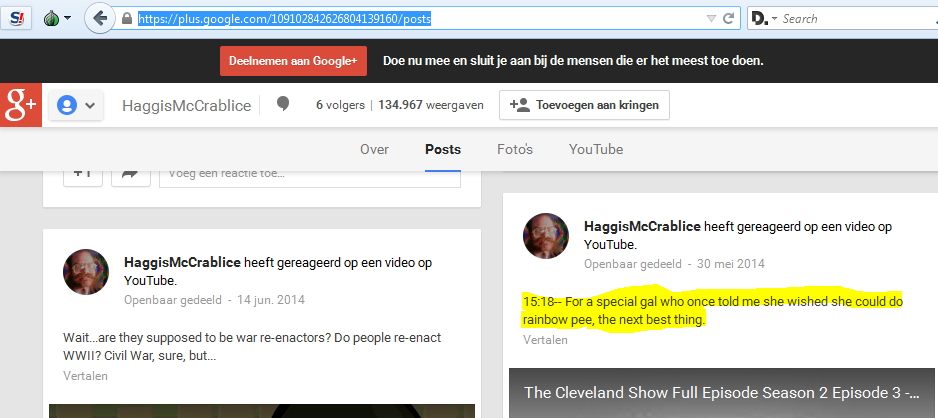Viewport: 938px width, 418px height.
Task: Click Vertalen under the rainbow pee post
Action: [x=546, y=340]
